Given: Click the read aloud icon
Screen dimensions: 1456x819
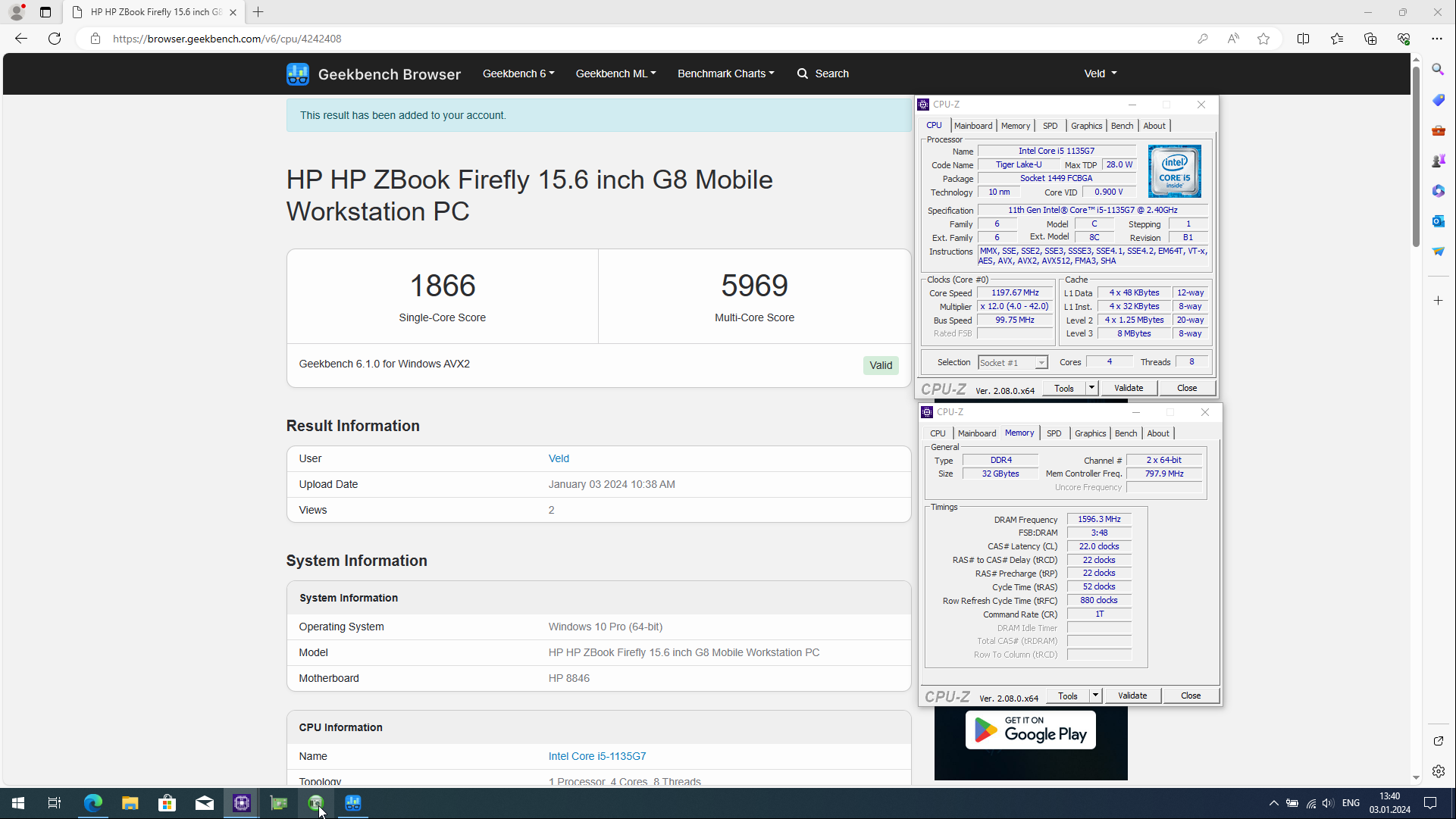Looking at the screenshot, I should click(1233, 39).
